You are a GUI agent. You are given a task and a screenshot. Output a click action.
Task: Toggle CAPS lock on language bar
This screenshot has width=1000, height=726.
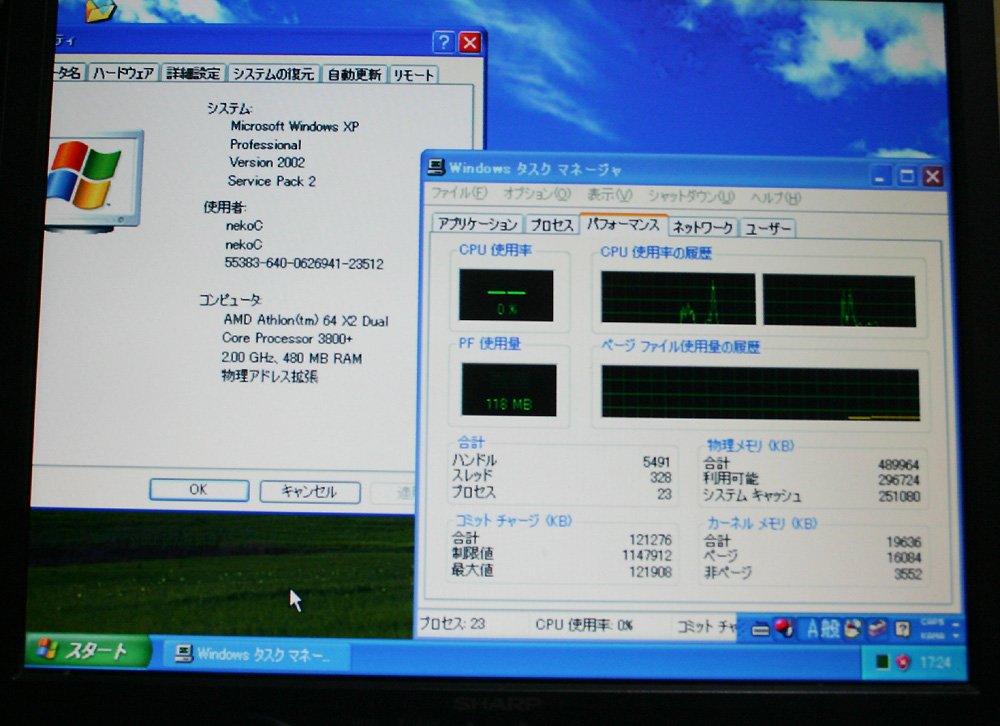coord(932,623)
